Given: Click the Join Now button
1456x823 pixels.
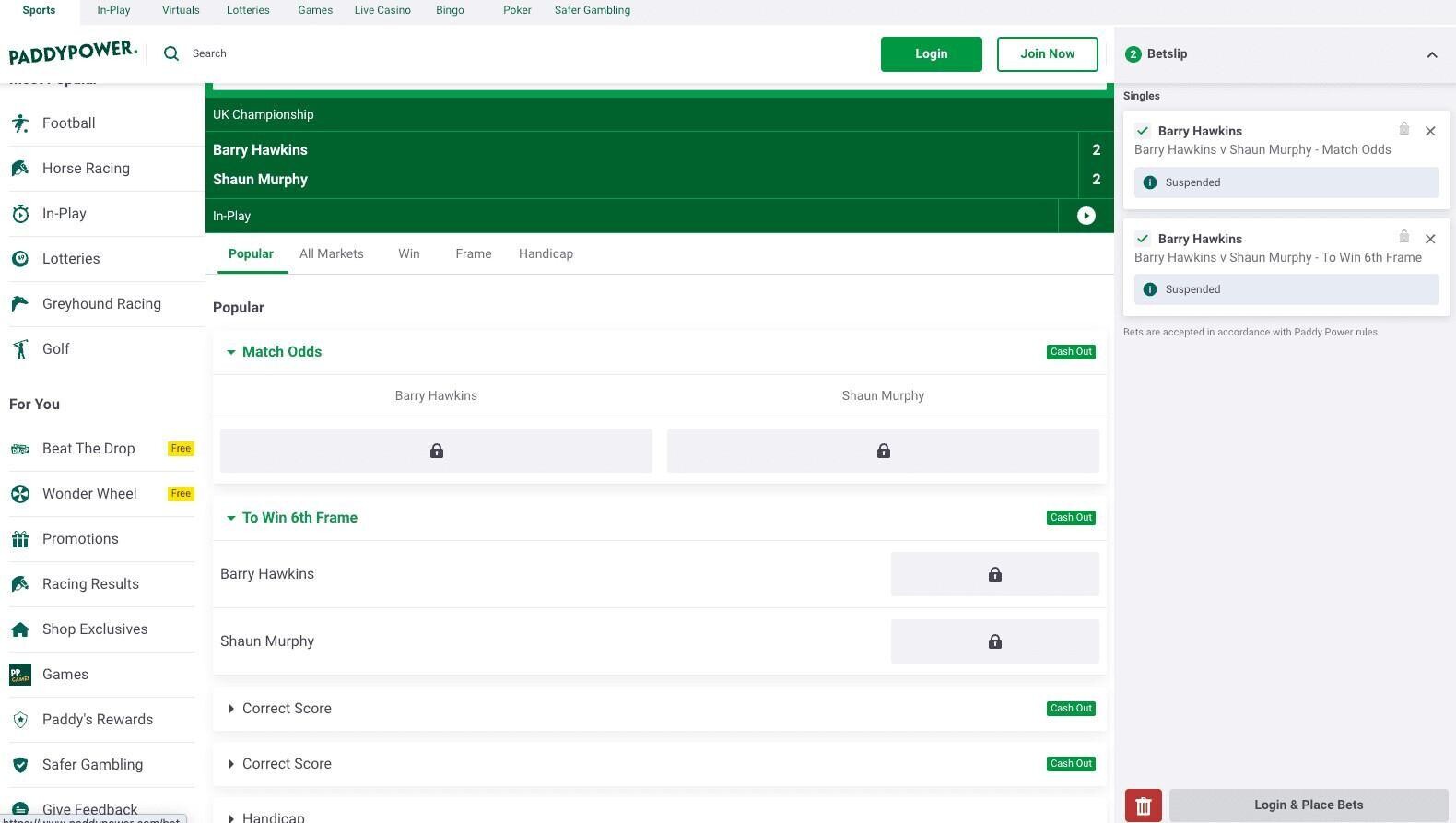Looking at the screenshot, I should tap(1048, 54).
